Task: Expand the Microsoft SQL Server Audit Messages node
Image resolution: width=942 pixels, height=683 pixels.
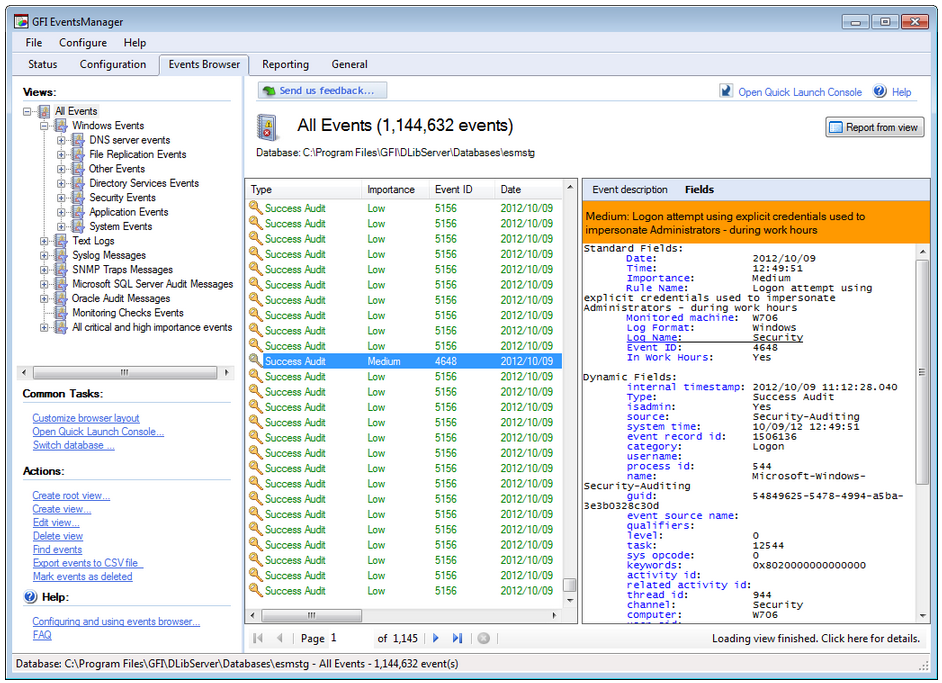Action: [x=44, y=284]
